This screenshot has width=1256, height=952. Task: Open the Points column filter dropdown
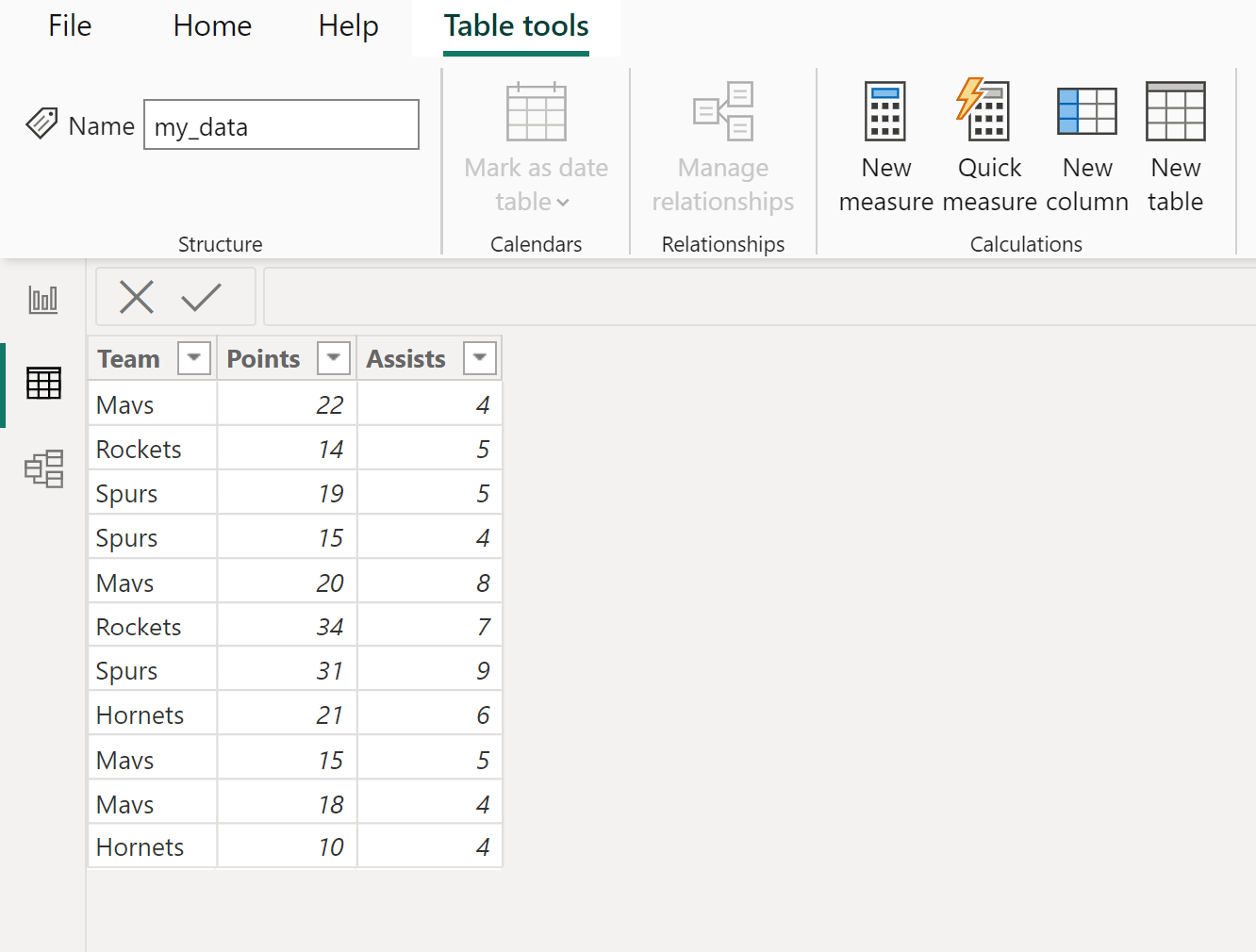point(333,358)
